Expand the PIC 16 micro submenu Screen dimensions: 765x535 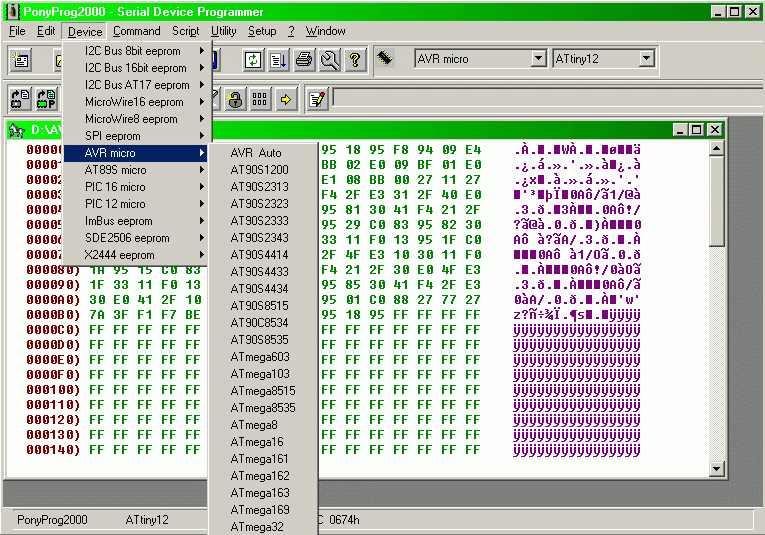137,187
